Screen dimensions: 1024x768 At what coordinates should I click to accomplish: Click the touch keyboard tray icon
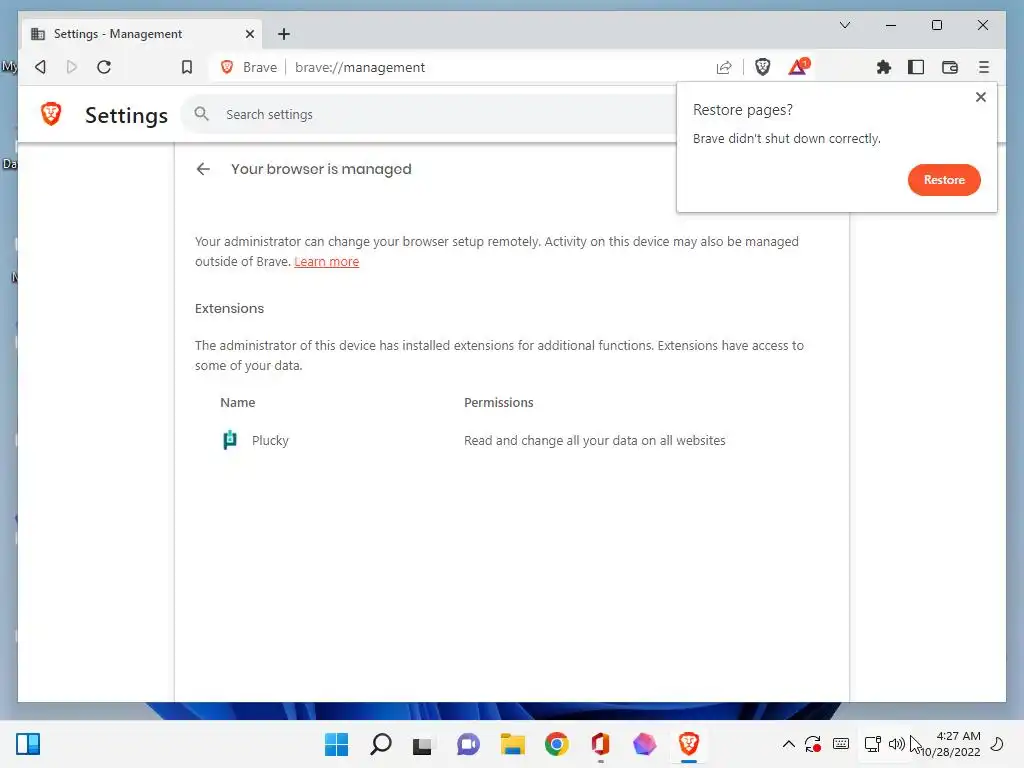pos(841,744)
